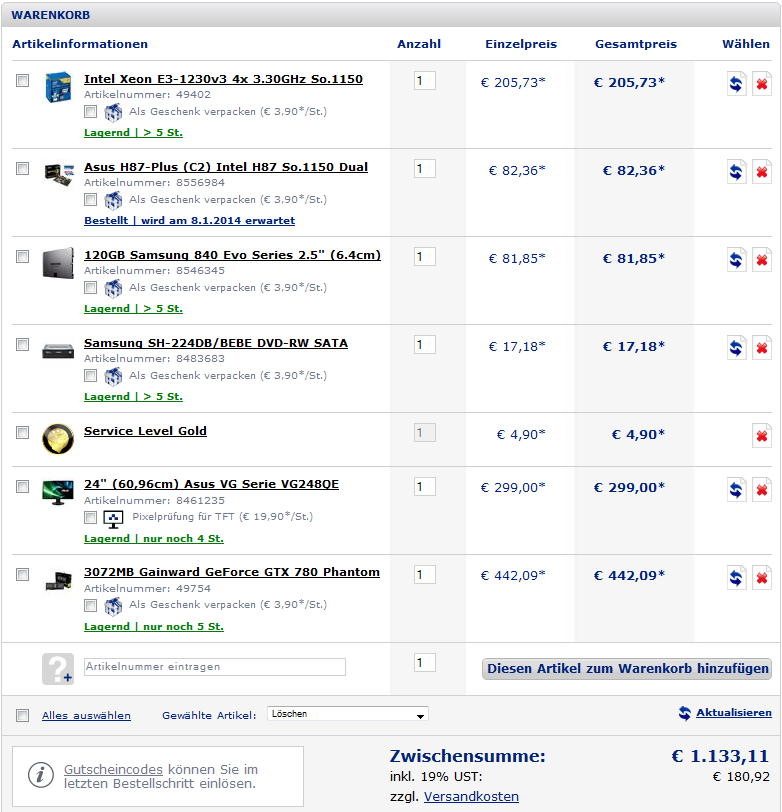Image resolution: width=782 pixels, height=812 pixels.
Task: Click gift wrap icon under Gainward GTX 780
Action: click(x=113, y=605)
